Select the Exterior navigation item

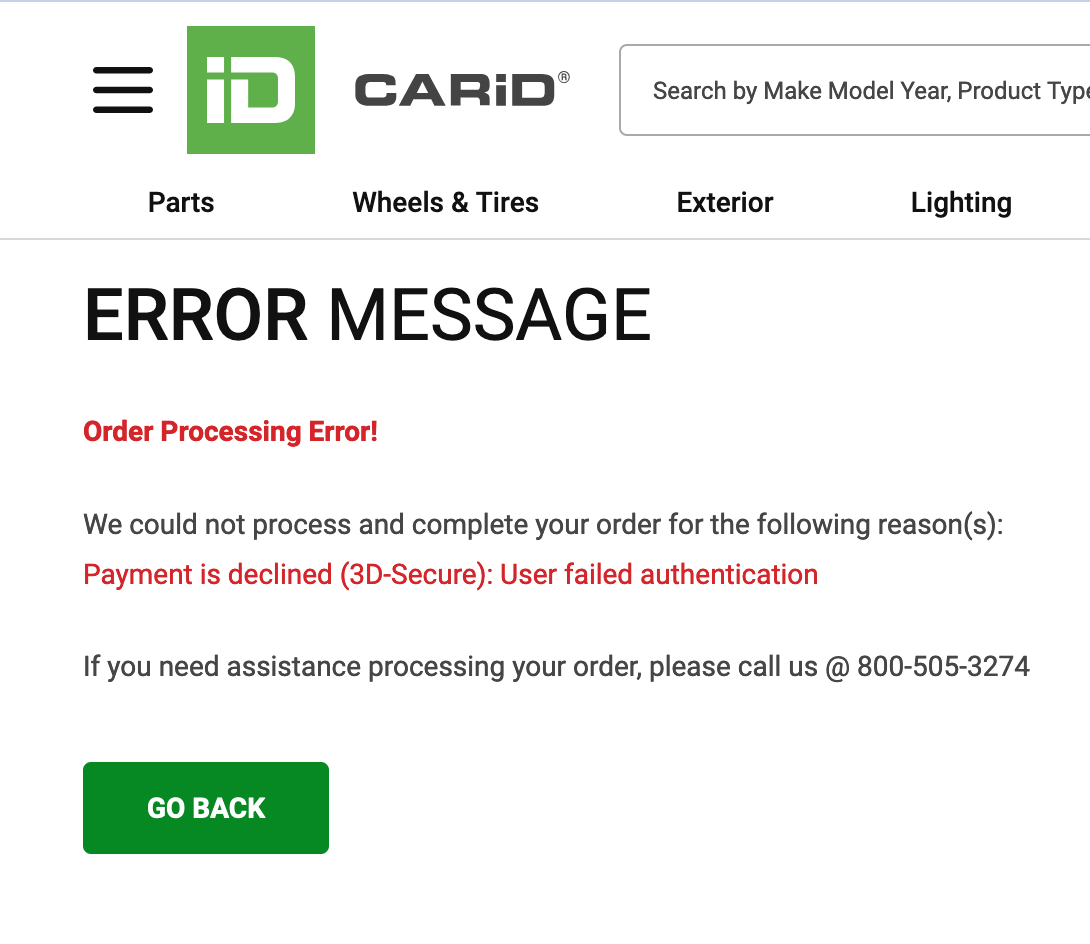(x=724, y=202)
